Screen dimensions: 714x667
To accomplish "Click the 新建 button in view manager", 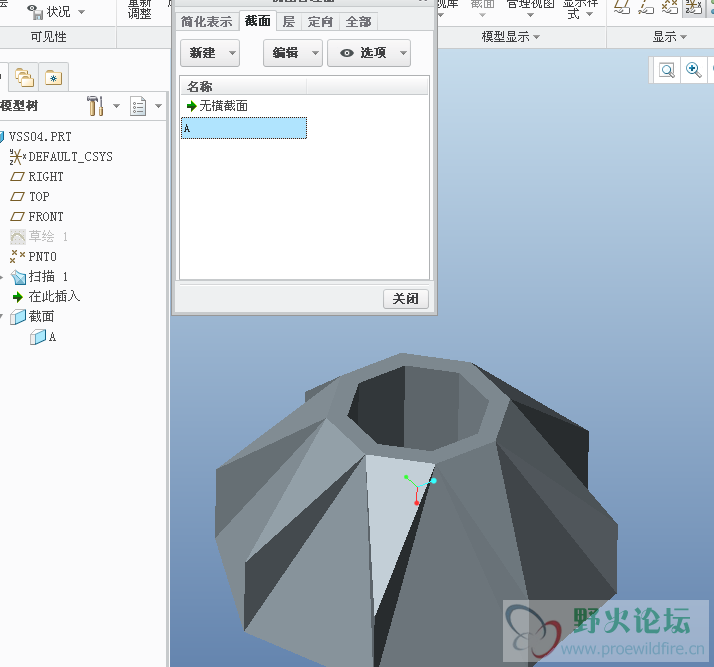I will click(x=203, y=53).
